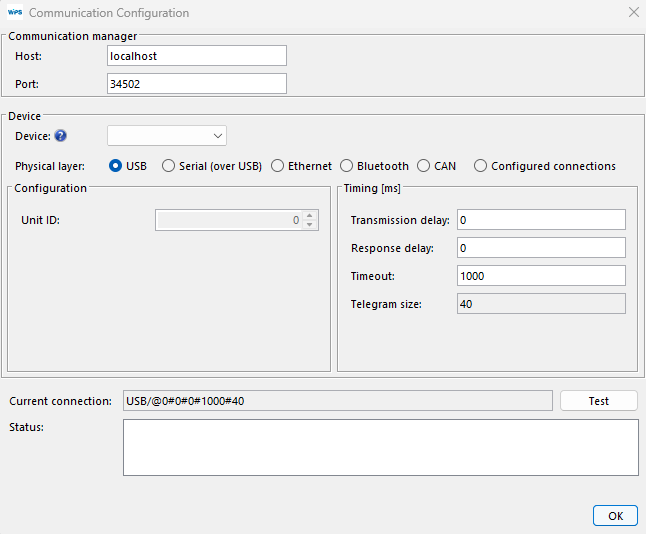
Task: Click the Transmission delay field
Action: pyautogui.click(x=540, y=220)
